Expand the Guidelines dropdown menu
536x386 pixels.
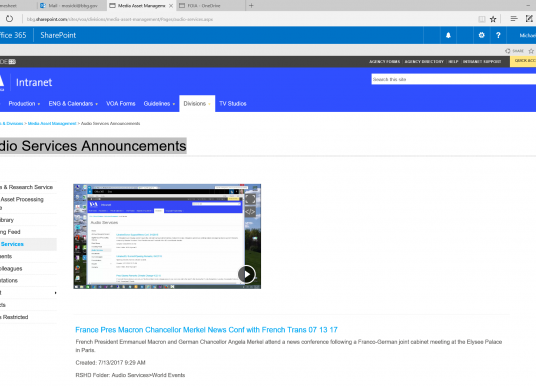click(159, 104)
